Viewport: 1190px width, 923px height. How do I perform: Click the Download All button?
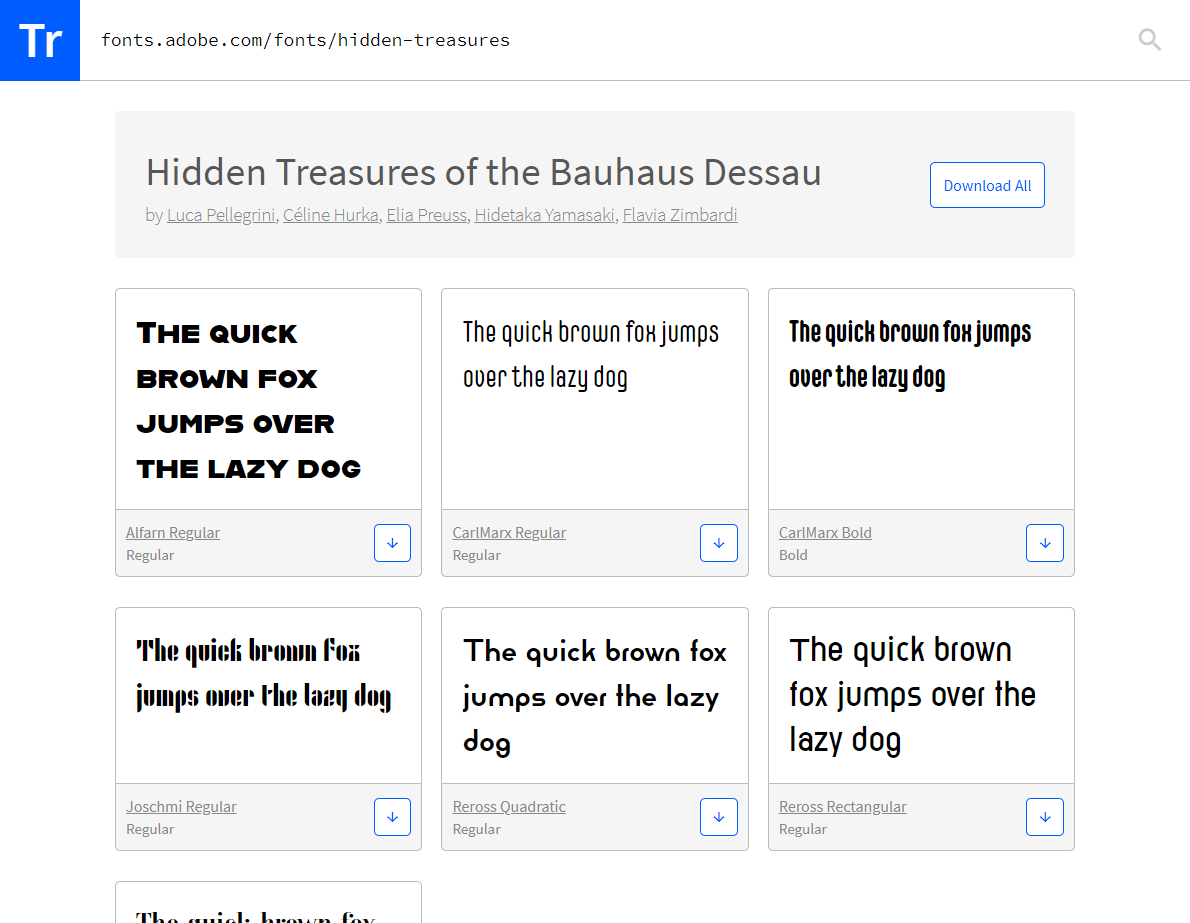[x=987, y=185]
